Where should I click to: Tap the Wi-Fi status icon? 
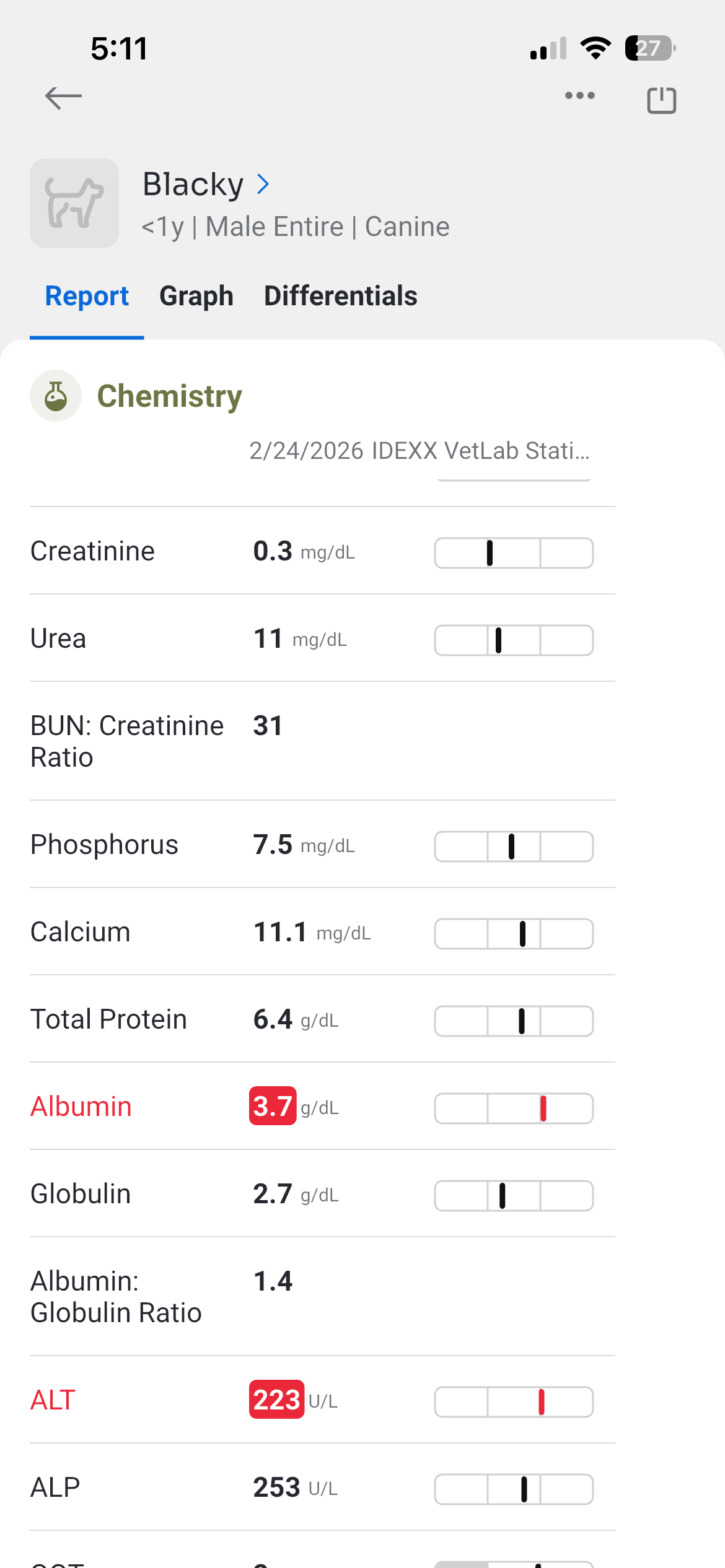[x=595, y=48]
